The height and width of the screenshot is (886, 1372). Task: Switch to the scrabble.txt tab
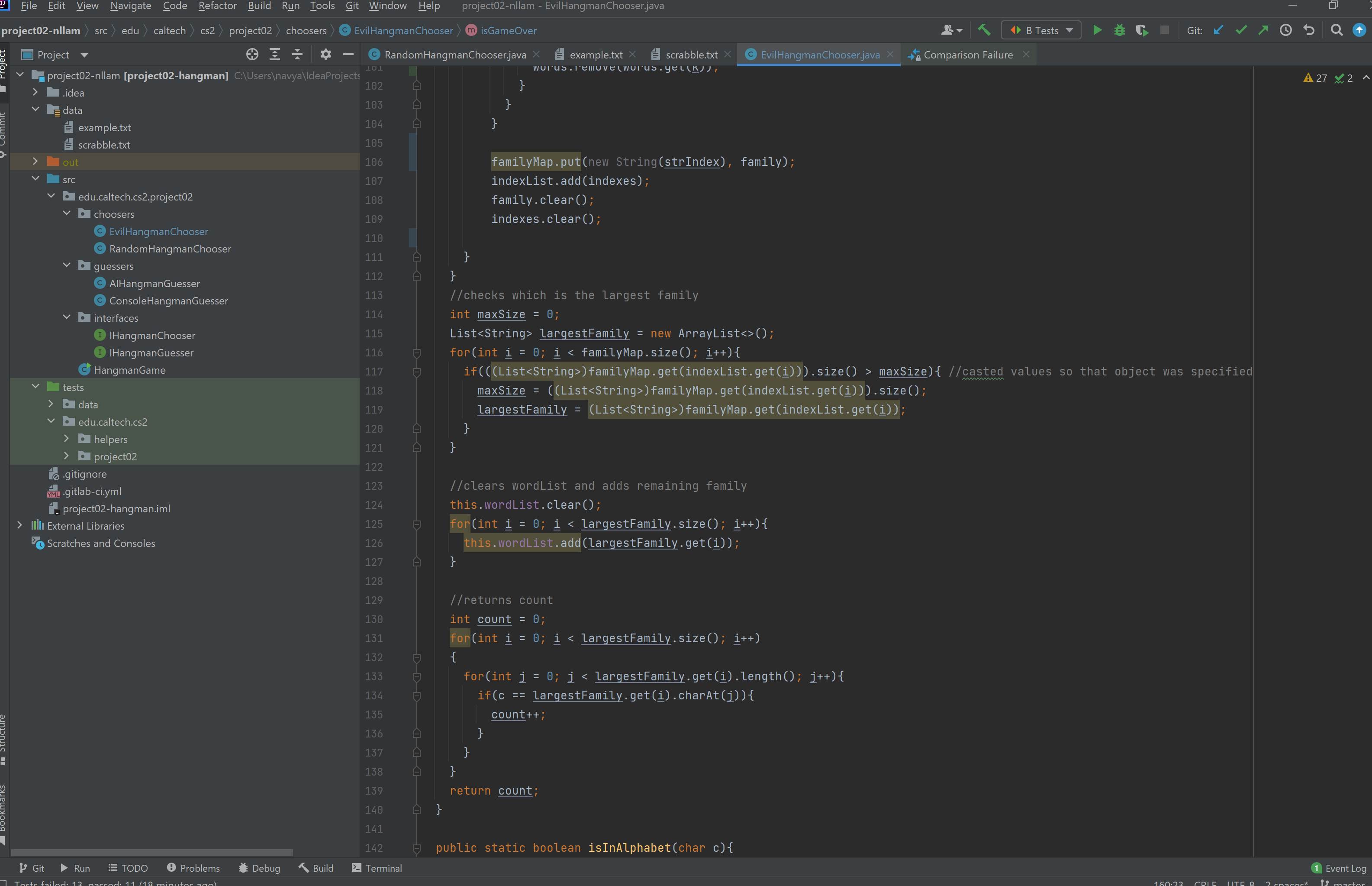tap(691, 55)
